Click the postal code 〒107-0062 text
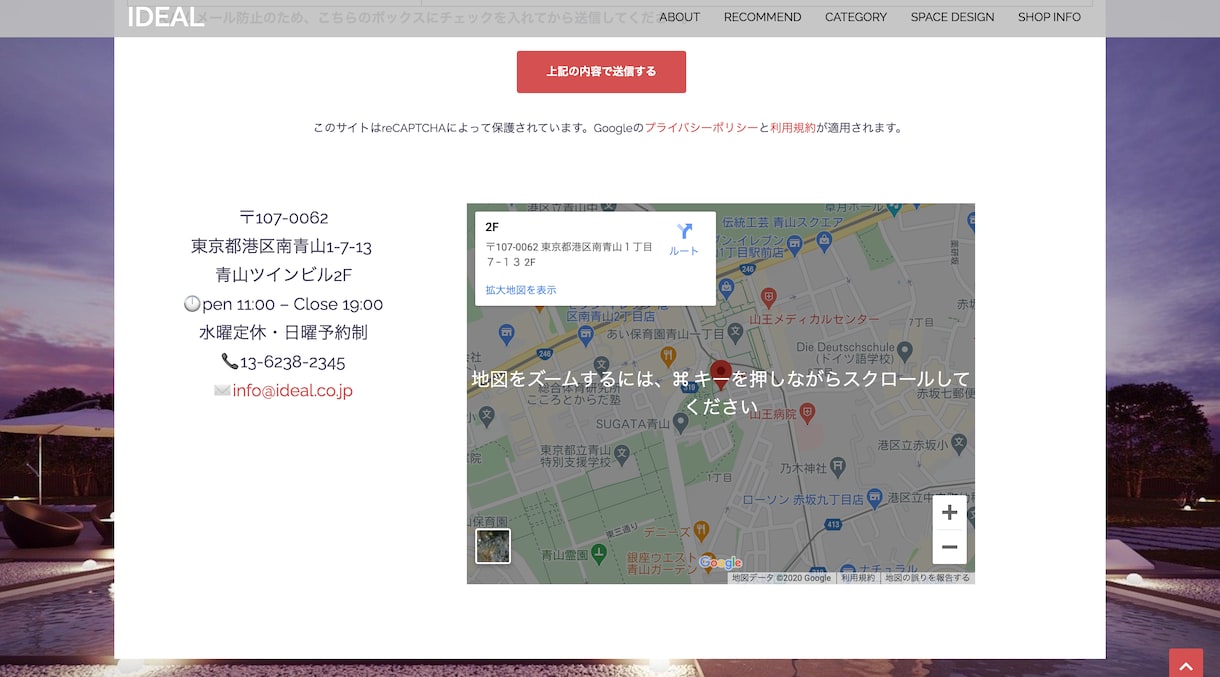Viewport: 1220px width, 677px height. [x=283, y=218]
